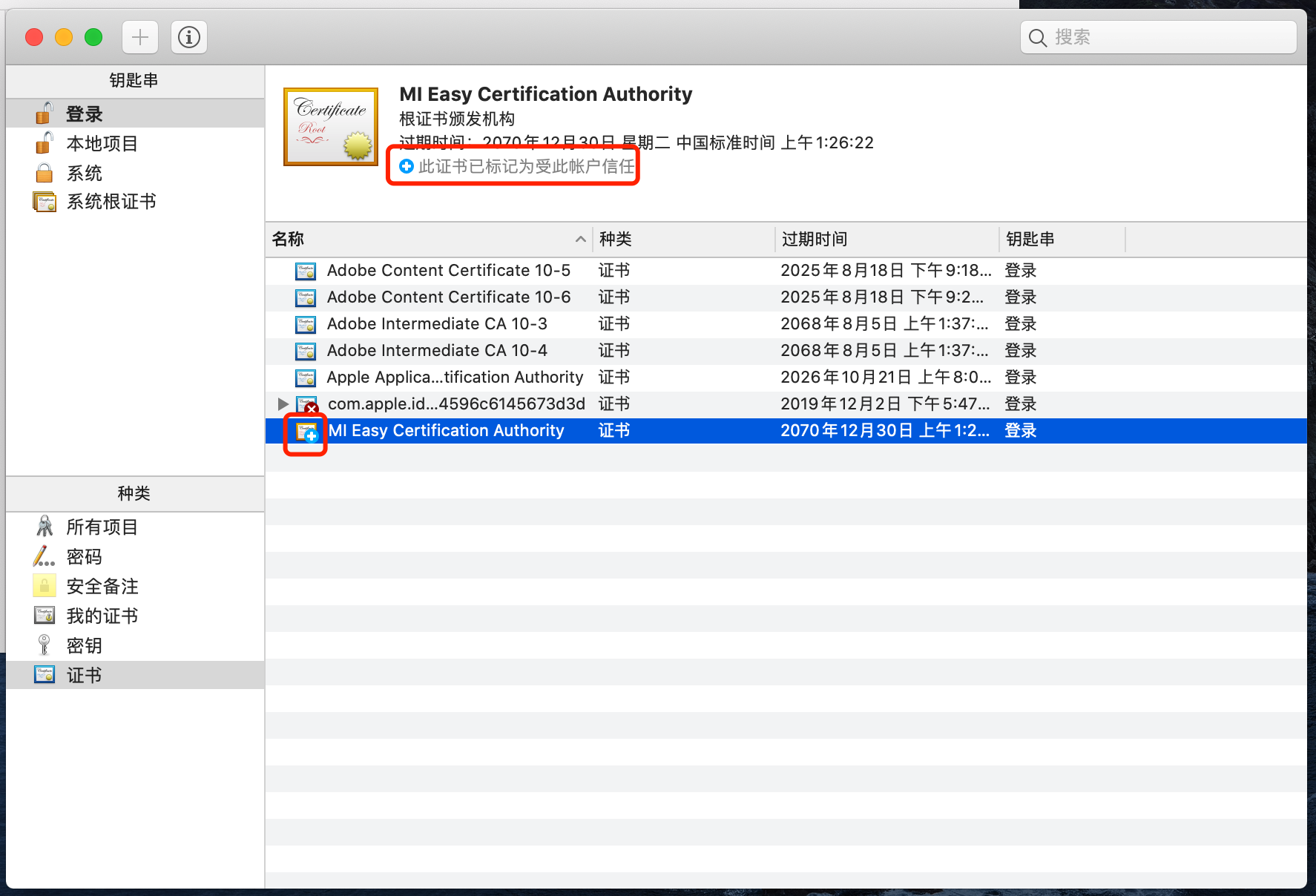Viewport: 1316px width, 896px height.
Task: Click the Apple Application certificate icon
Action: click(x=306, y=378)
